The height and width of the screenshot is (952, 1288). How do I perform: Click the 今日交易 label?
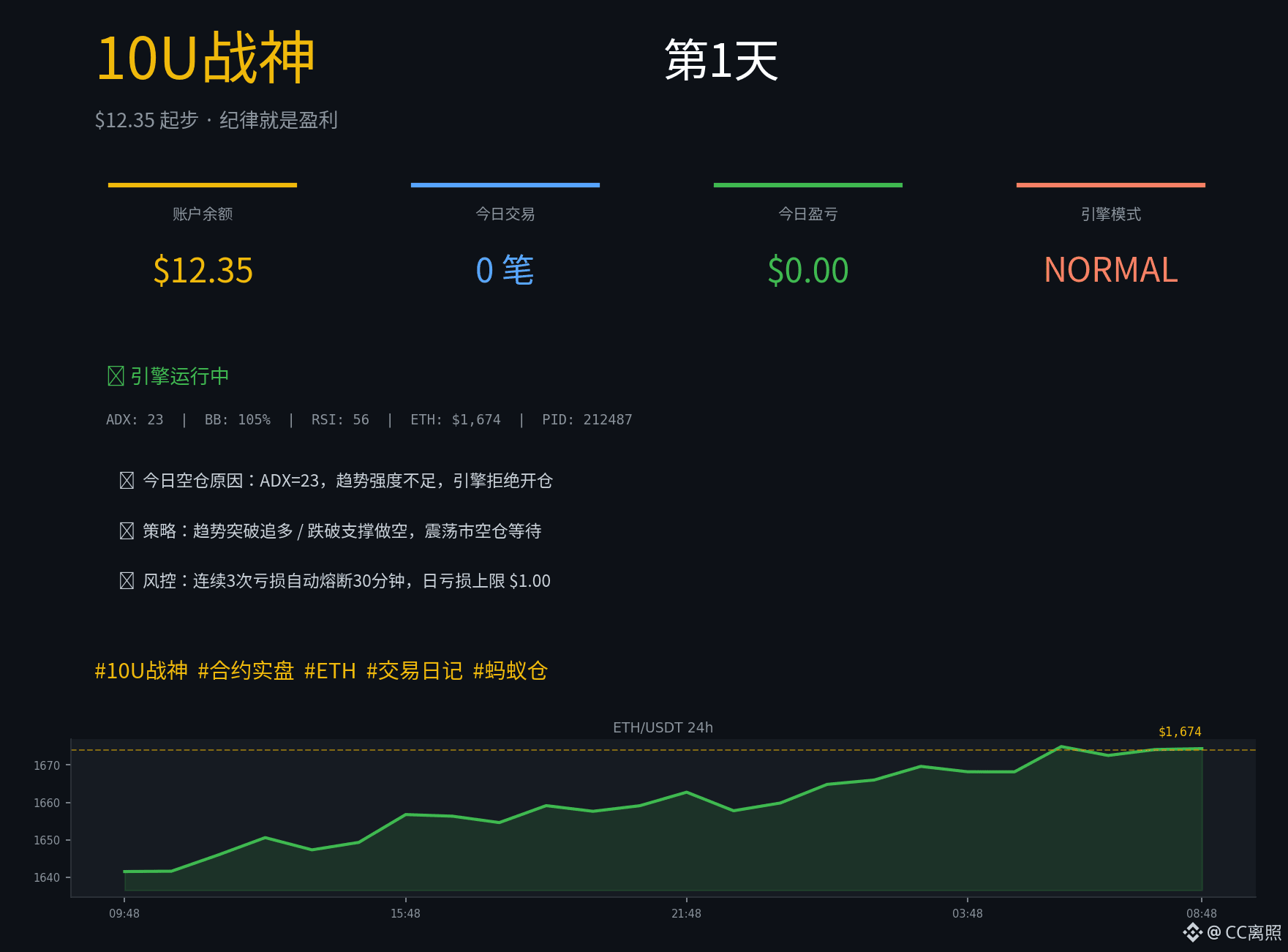click(x=505, y=214)
